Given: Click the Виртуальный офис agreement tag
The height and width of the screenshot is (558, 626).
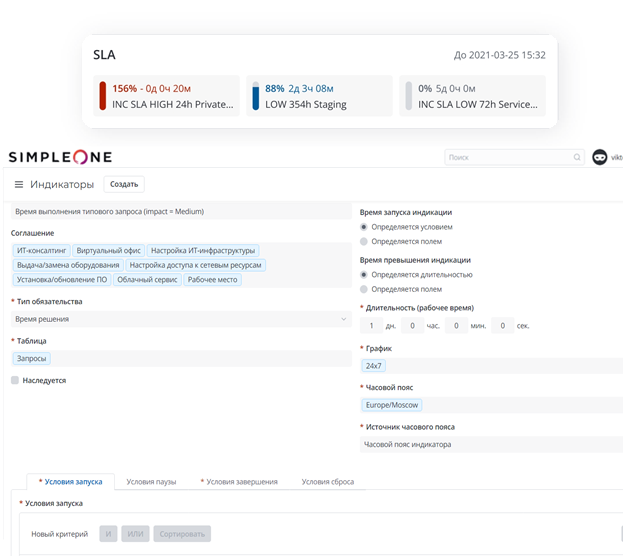Looking at the screenshot, I should (x=109, y=251).
